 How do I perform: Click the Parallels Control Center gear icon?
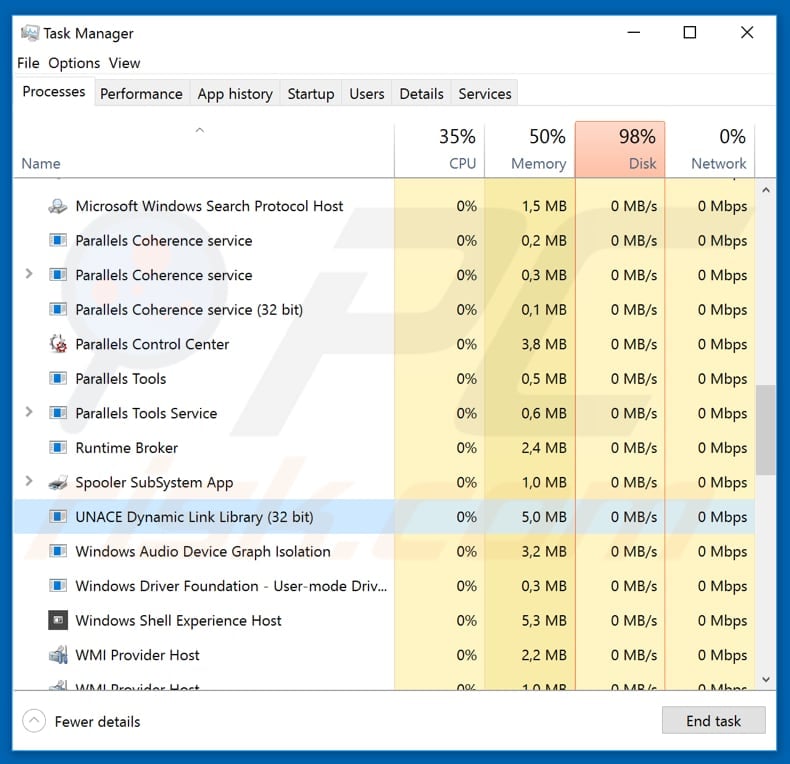coord(58,344)
